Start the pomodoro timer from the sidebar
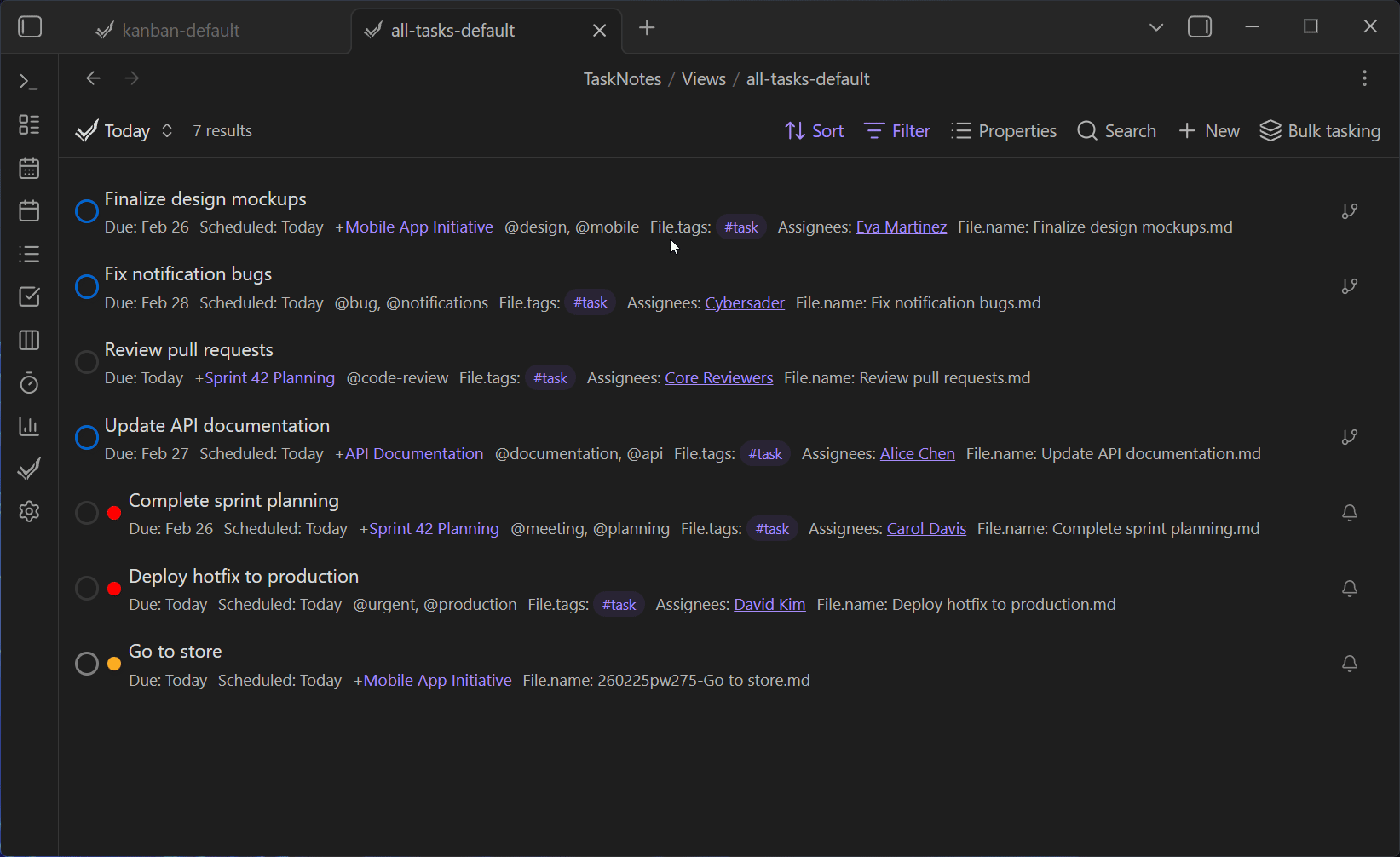 point(28,383)
